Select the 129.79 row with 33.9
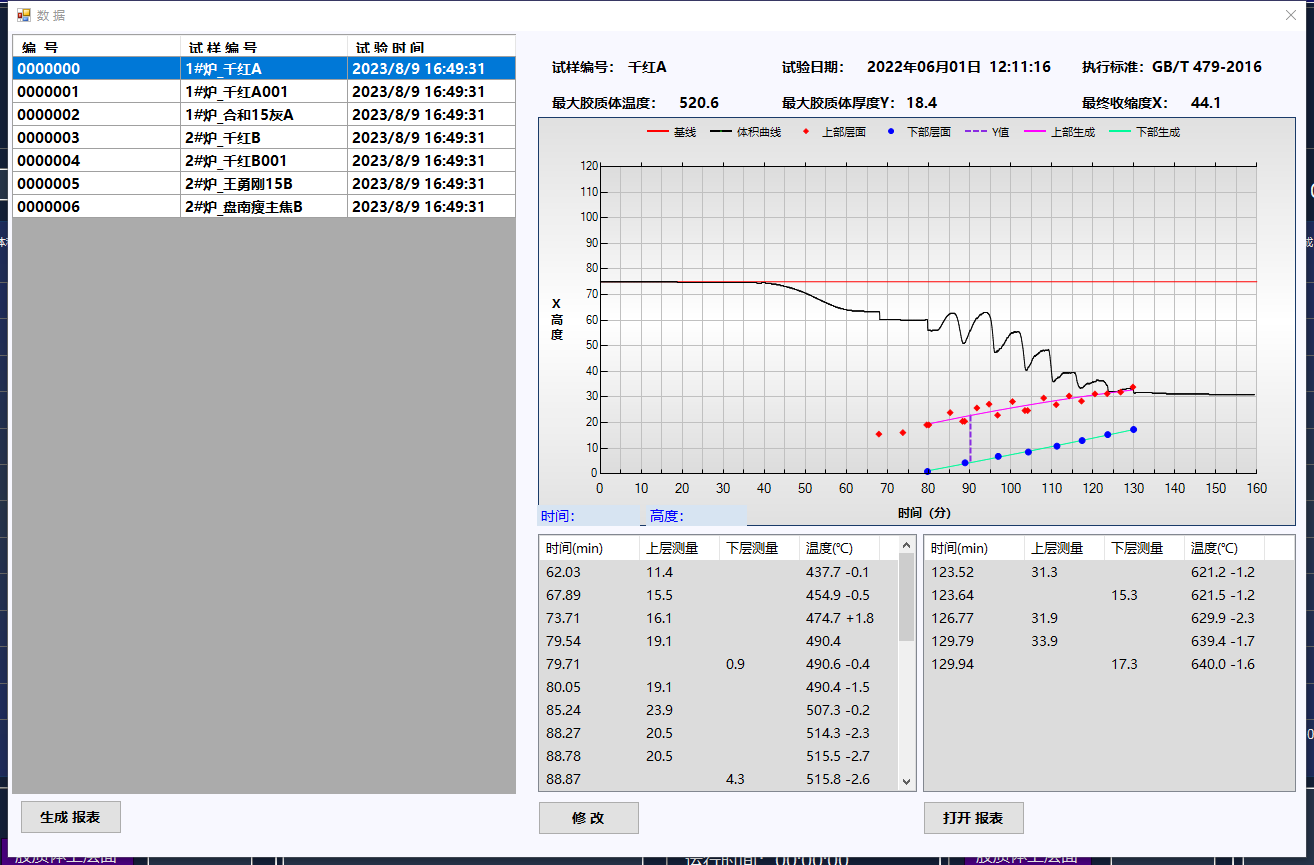1314x865 pixels. point(1109,641)
